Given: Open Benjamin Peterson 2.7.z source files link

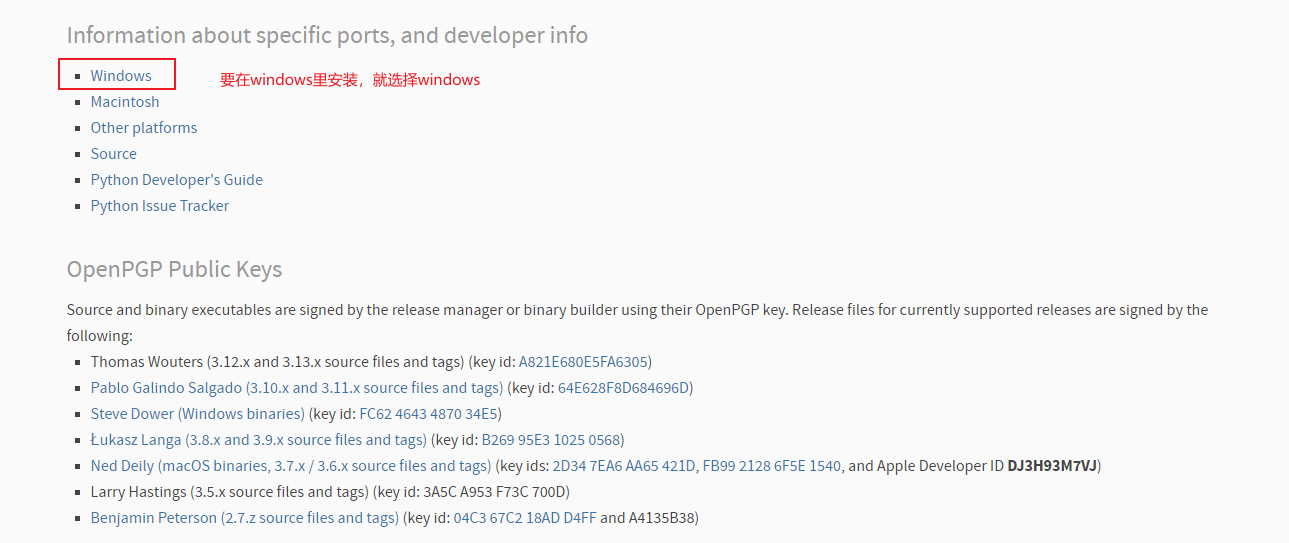Looking at the screenshot, I should pyautogui.click(x=245, y=518).
